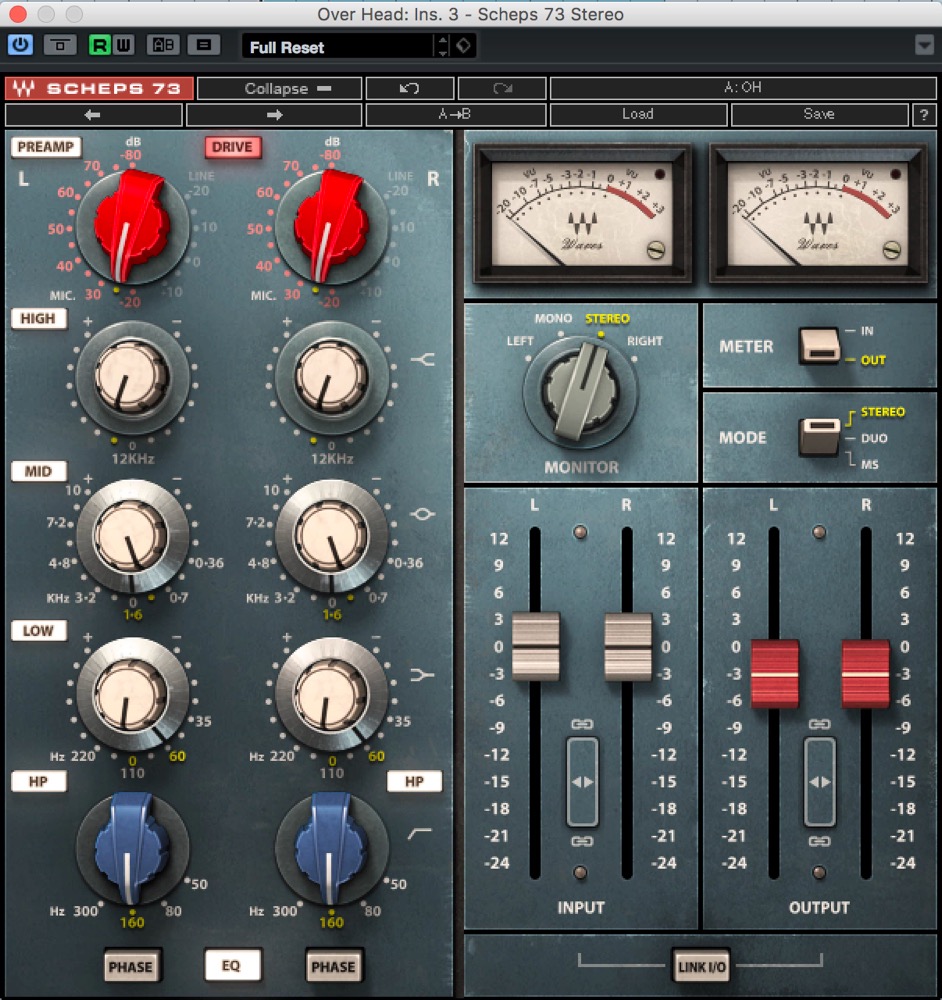Click the redo arrow icon
The image size is (942, 1000).
point(502,88)
